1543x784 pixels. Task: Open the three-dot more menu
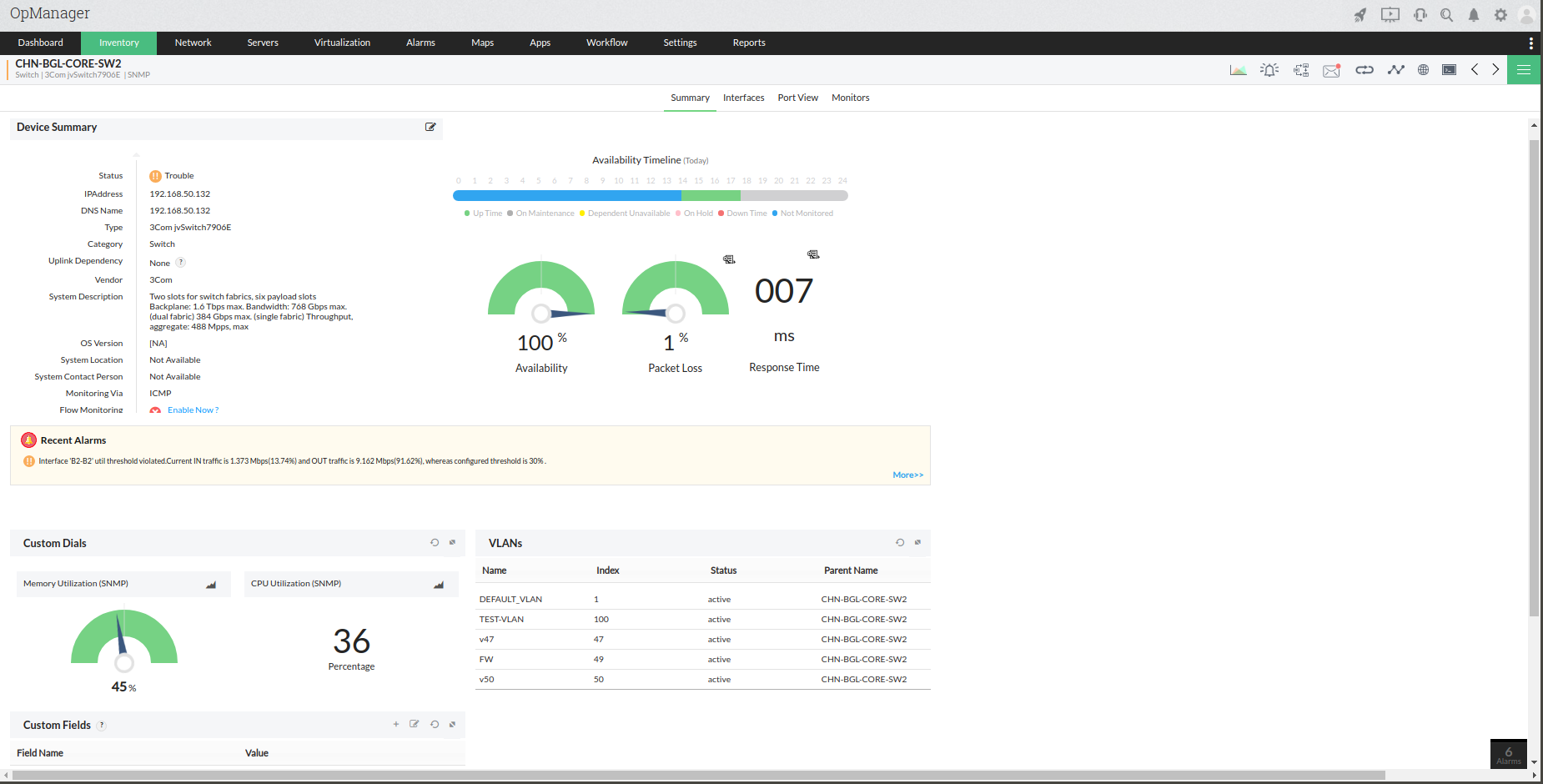click(x=1530, y=43)
